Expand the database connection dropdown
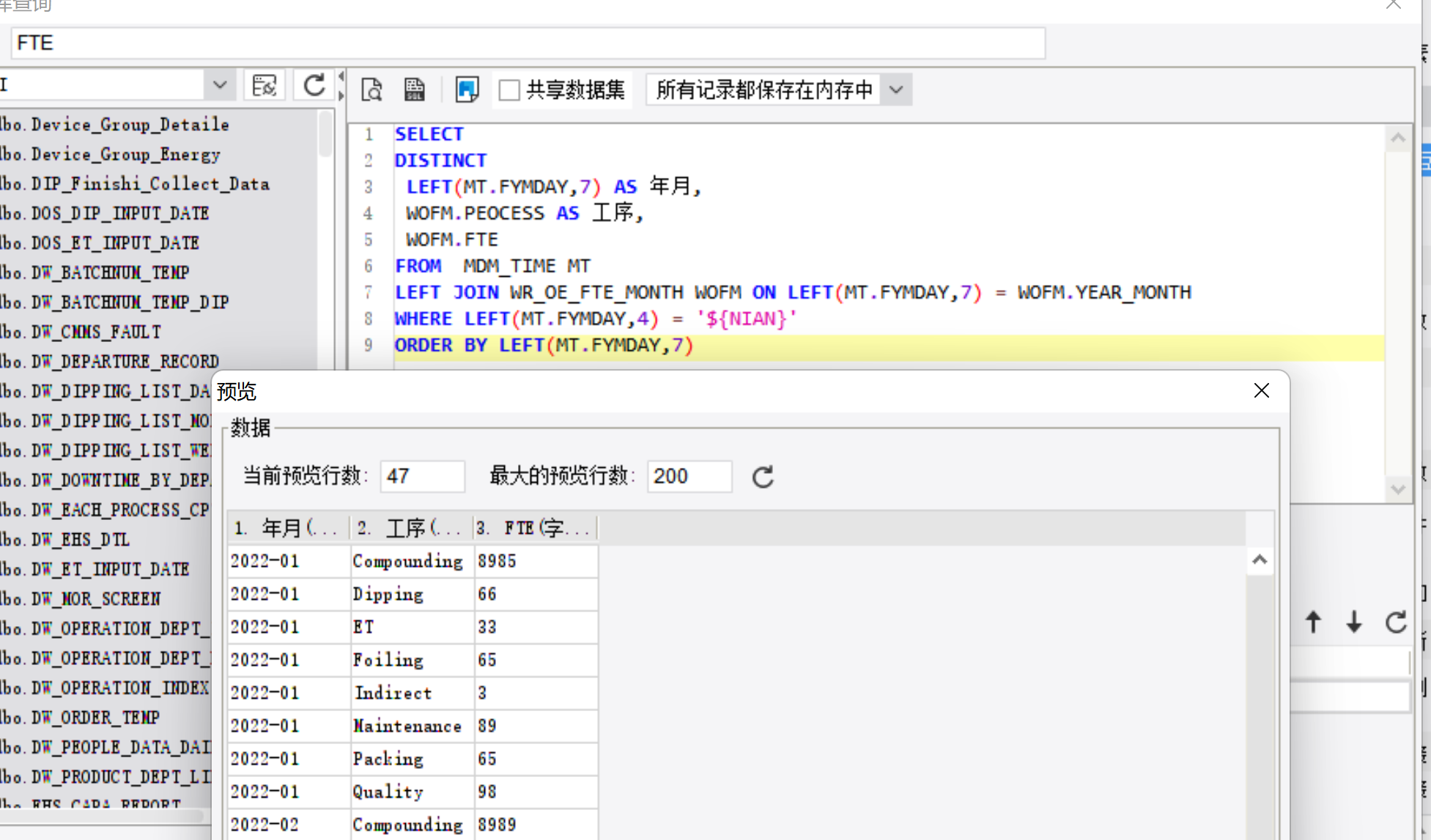Screen dimensions: 1431x840 [219, 85]
